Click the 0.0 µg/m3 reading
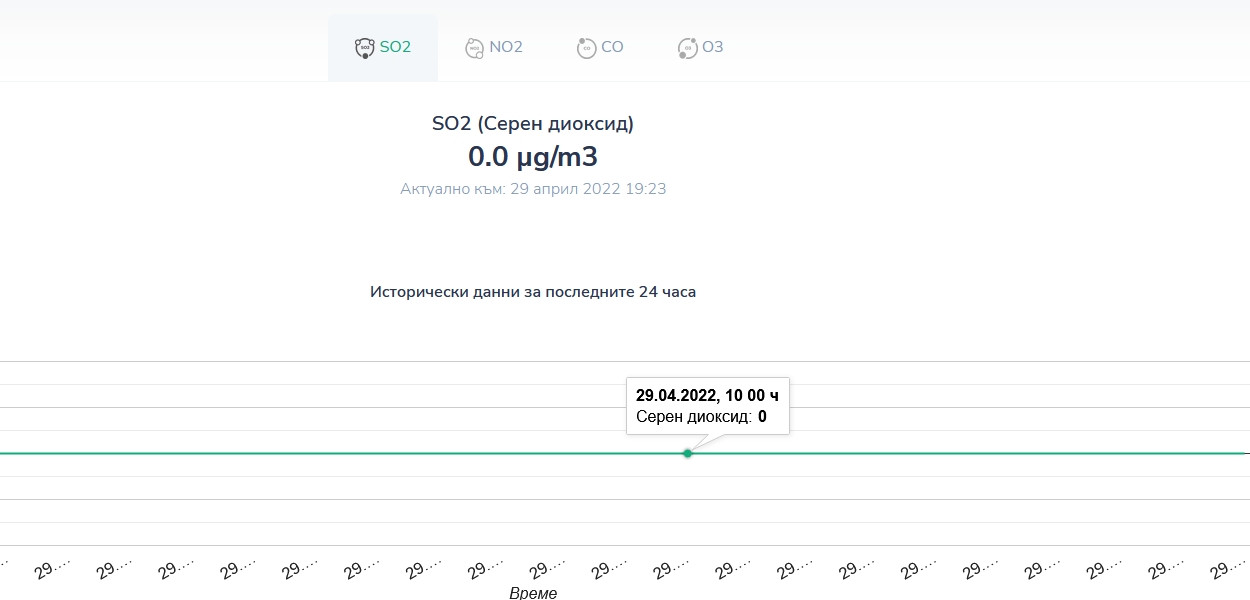Viewport: 1250px width, 600px height. [x=532, y=156]
